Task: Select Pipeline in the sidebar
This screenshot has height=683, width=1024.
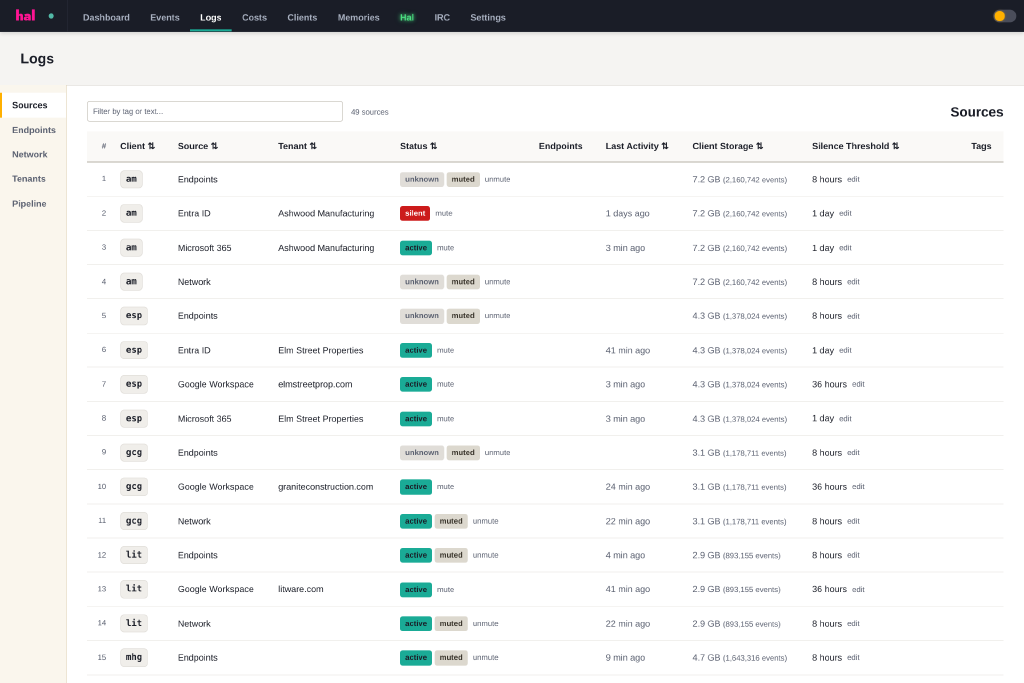Action: (29, 204)
